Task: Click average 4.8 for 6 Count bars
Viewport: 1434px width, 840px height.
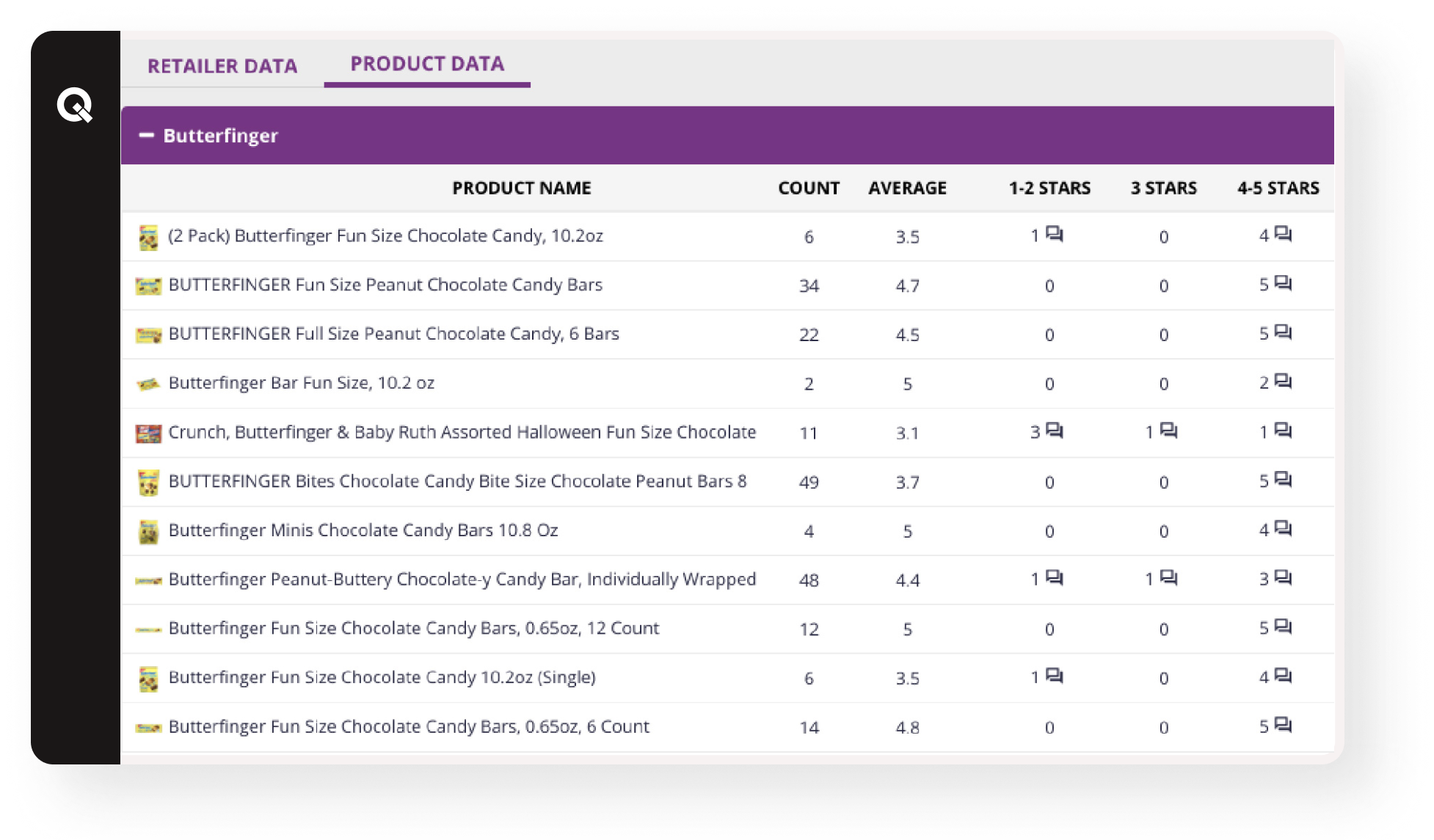Action: (908, 727)
